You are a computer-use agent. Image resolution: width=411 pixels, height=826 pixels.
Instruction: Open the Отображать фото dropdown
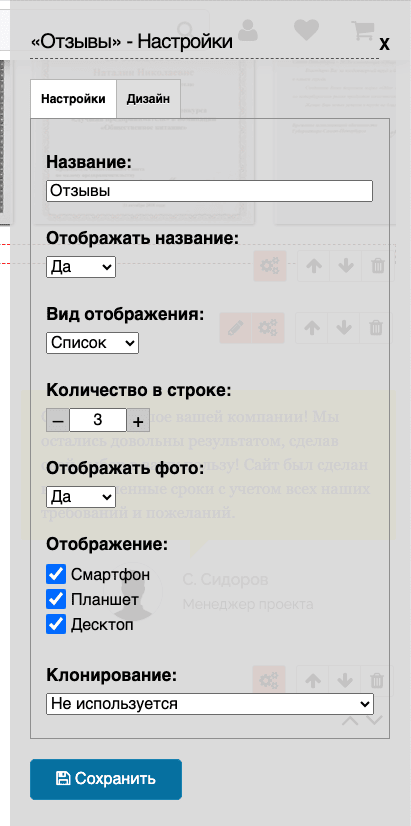click(x=81, y=497)
